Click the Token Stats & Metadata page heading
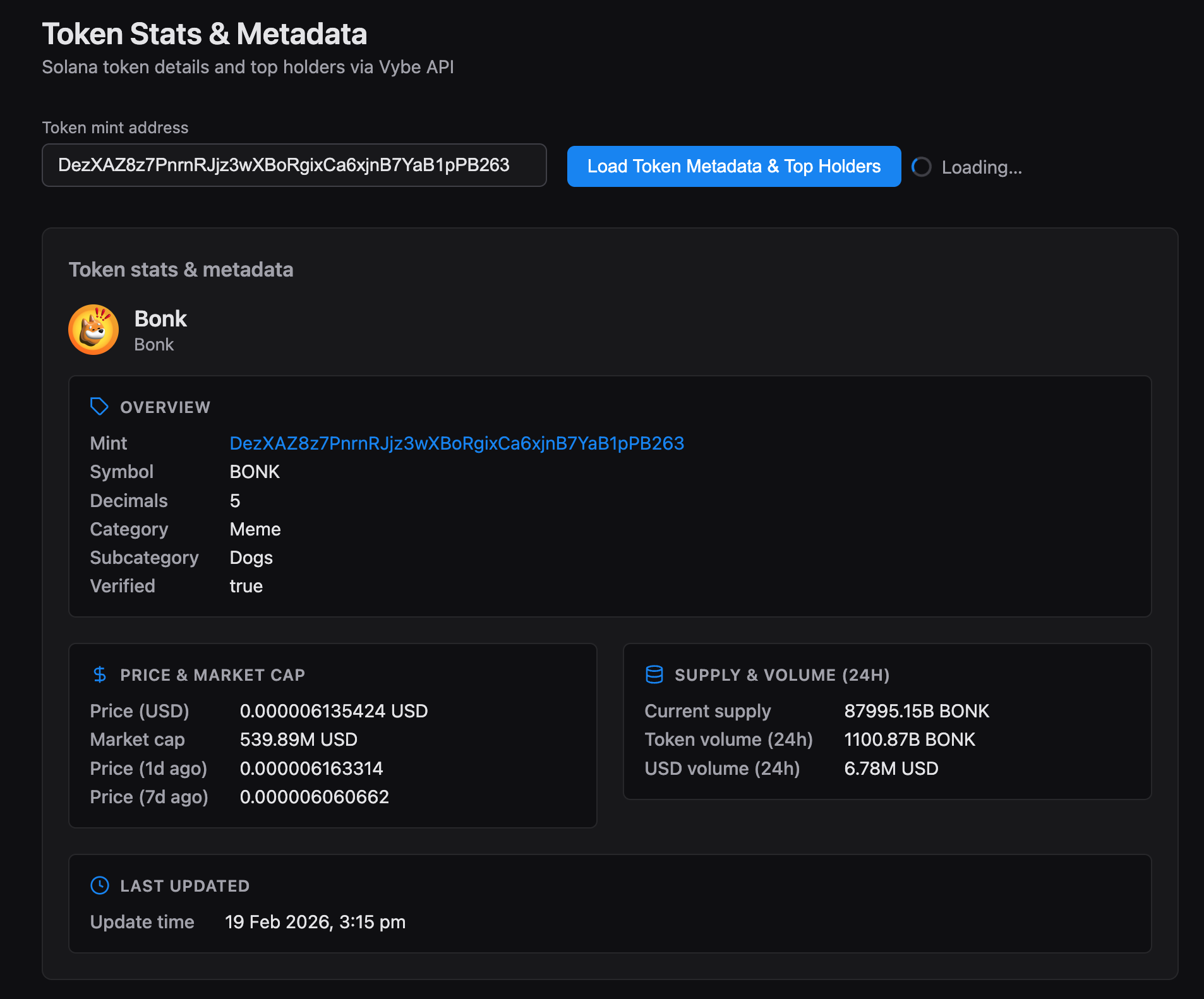Screen dimensions: 1204x999 pyautogui.click(x=205, y=34)
